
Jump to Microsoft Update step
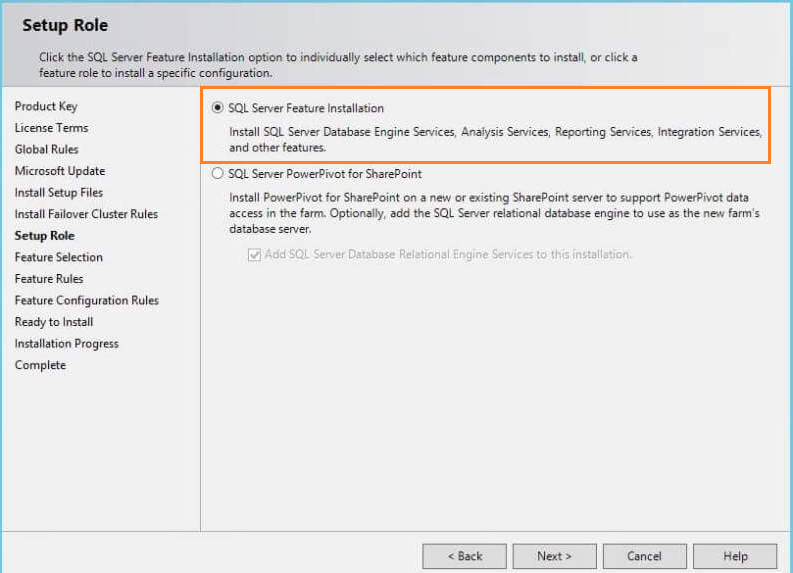pyautogui.click(x=60, y=171)
